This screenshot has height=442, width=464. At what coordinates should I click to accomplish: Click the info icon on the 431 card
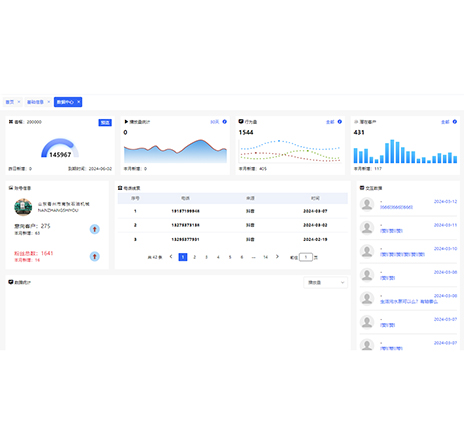[455, 122]
